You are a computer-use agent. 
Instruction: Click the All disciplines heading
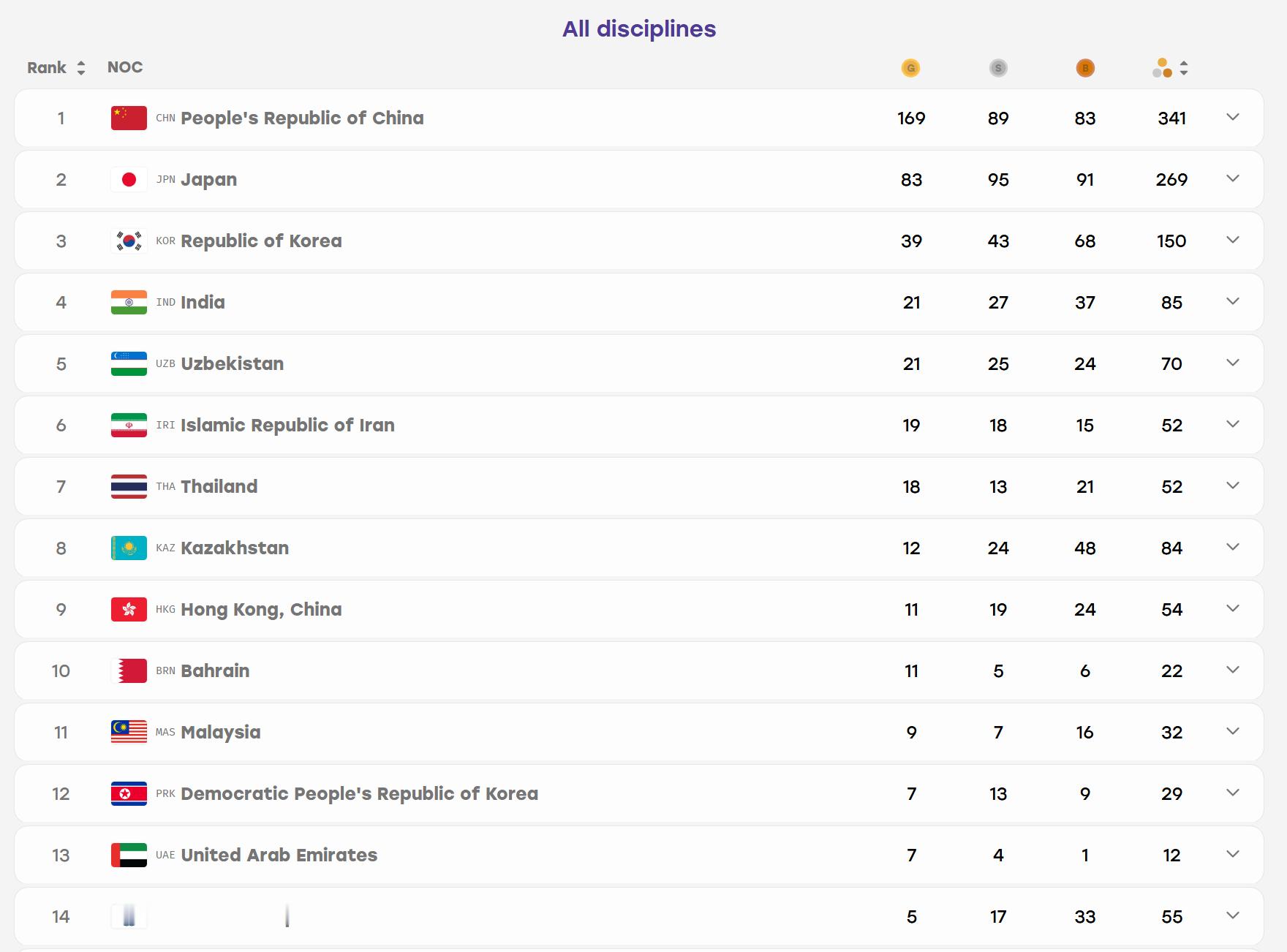click(639, 29)
